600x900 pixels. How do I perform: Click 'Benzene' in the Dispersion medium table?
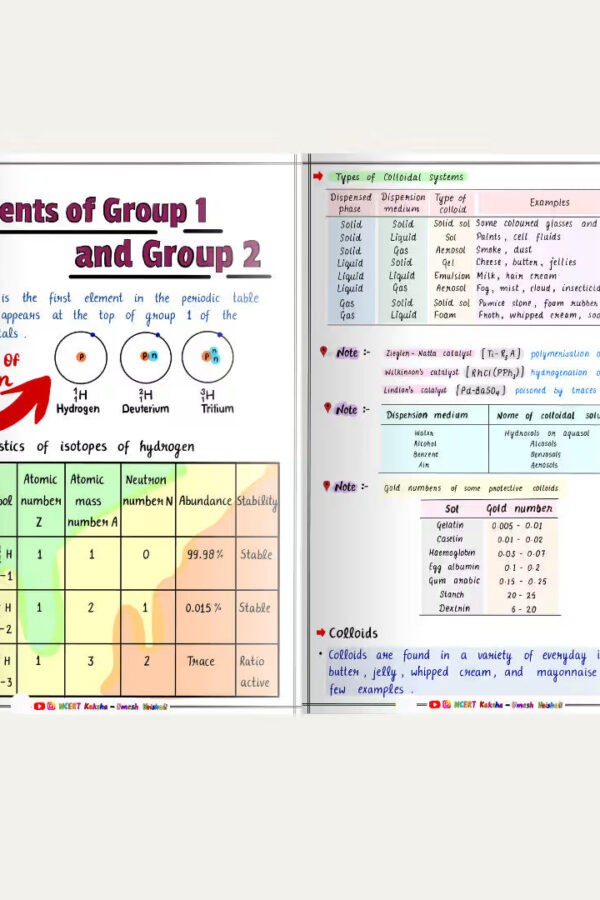point(425,454)
